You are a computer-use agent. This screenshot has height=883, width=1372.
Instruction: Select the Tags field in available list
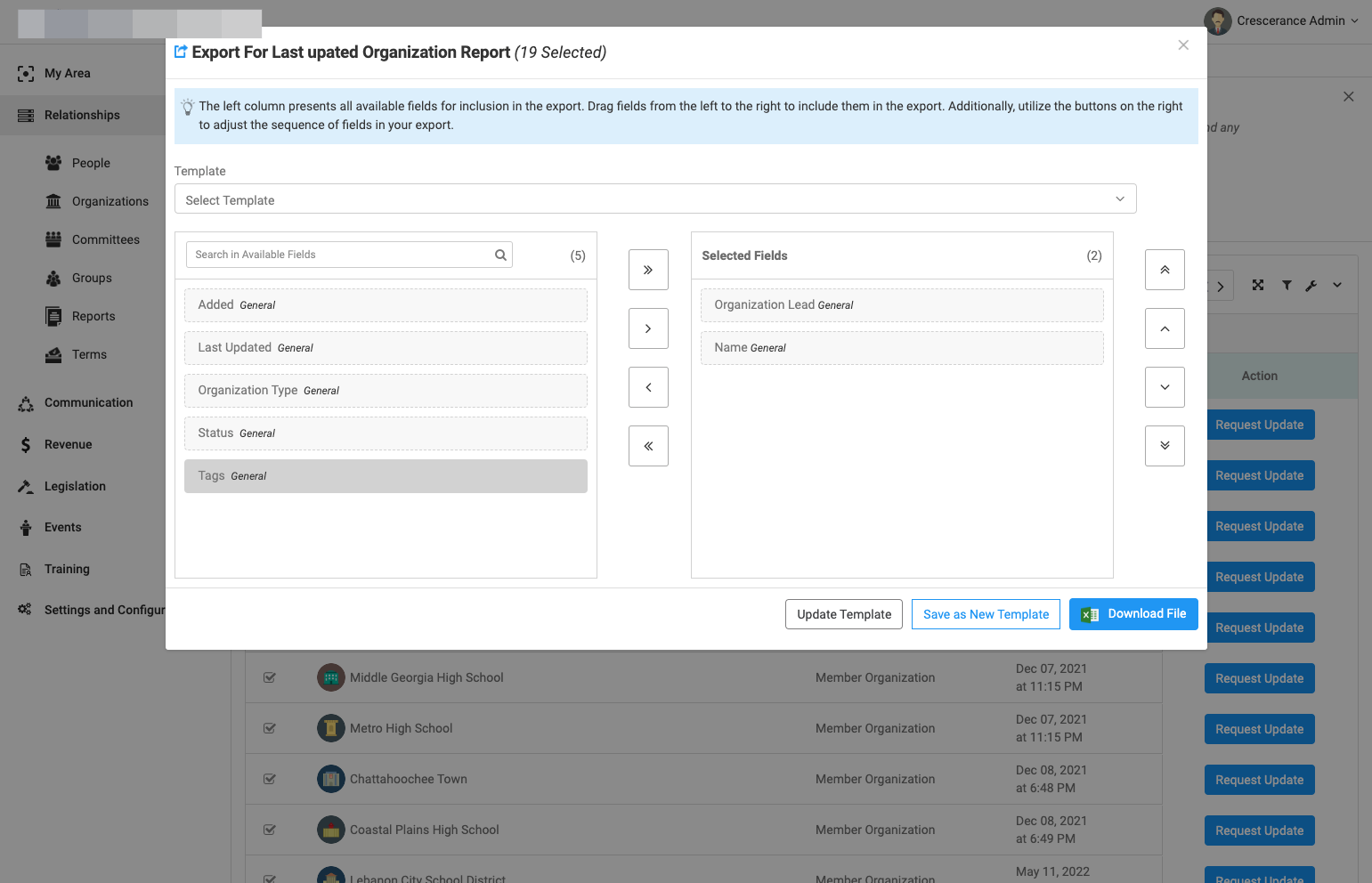pyautogui.click(x=386, y=476)
